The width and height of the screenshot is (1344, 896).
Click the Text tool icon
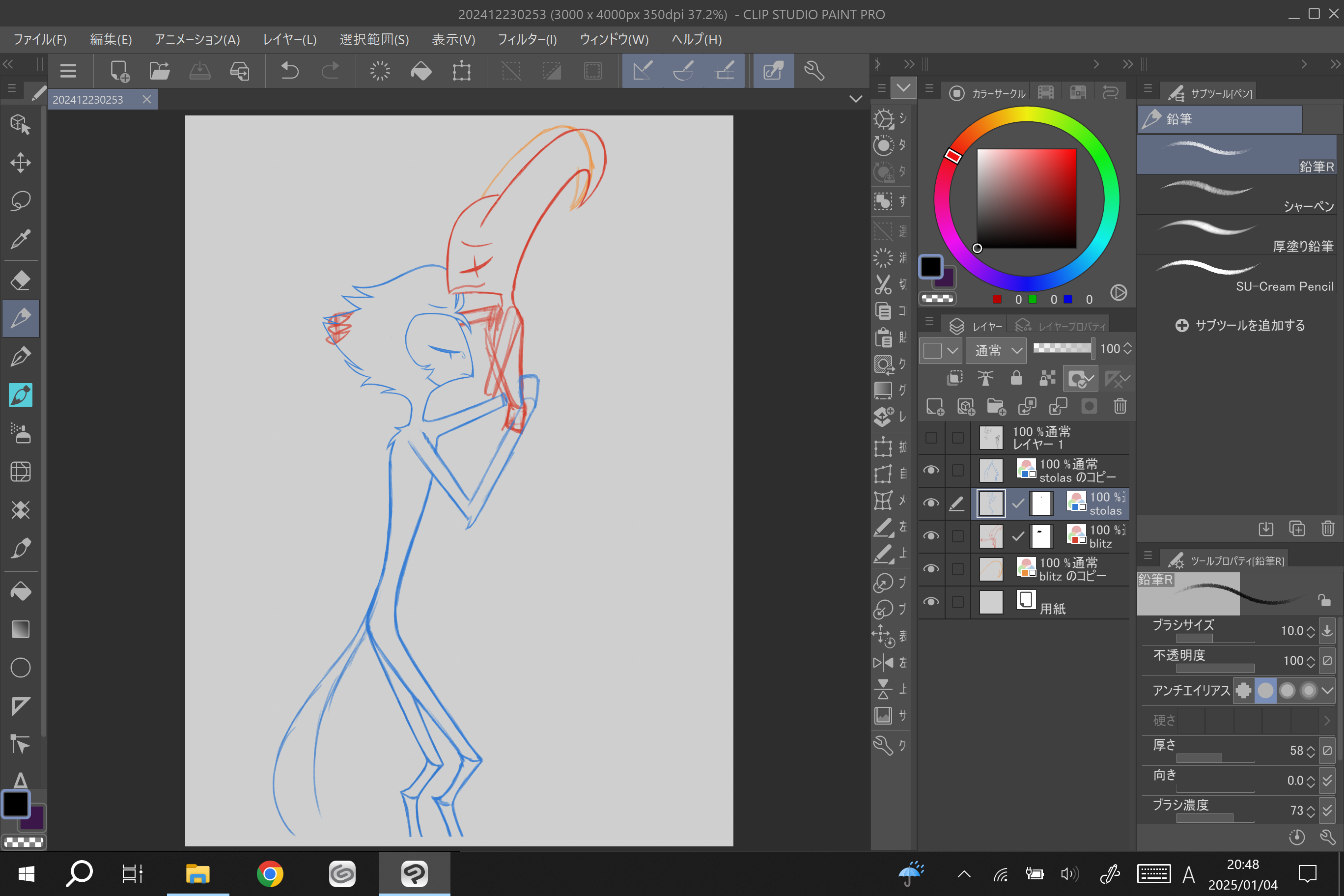pyautogui.click(x=21, y=780)
